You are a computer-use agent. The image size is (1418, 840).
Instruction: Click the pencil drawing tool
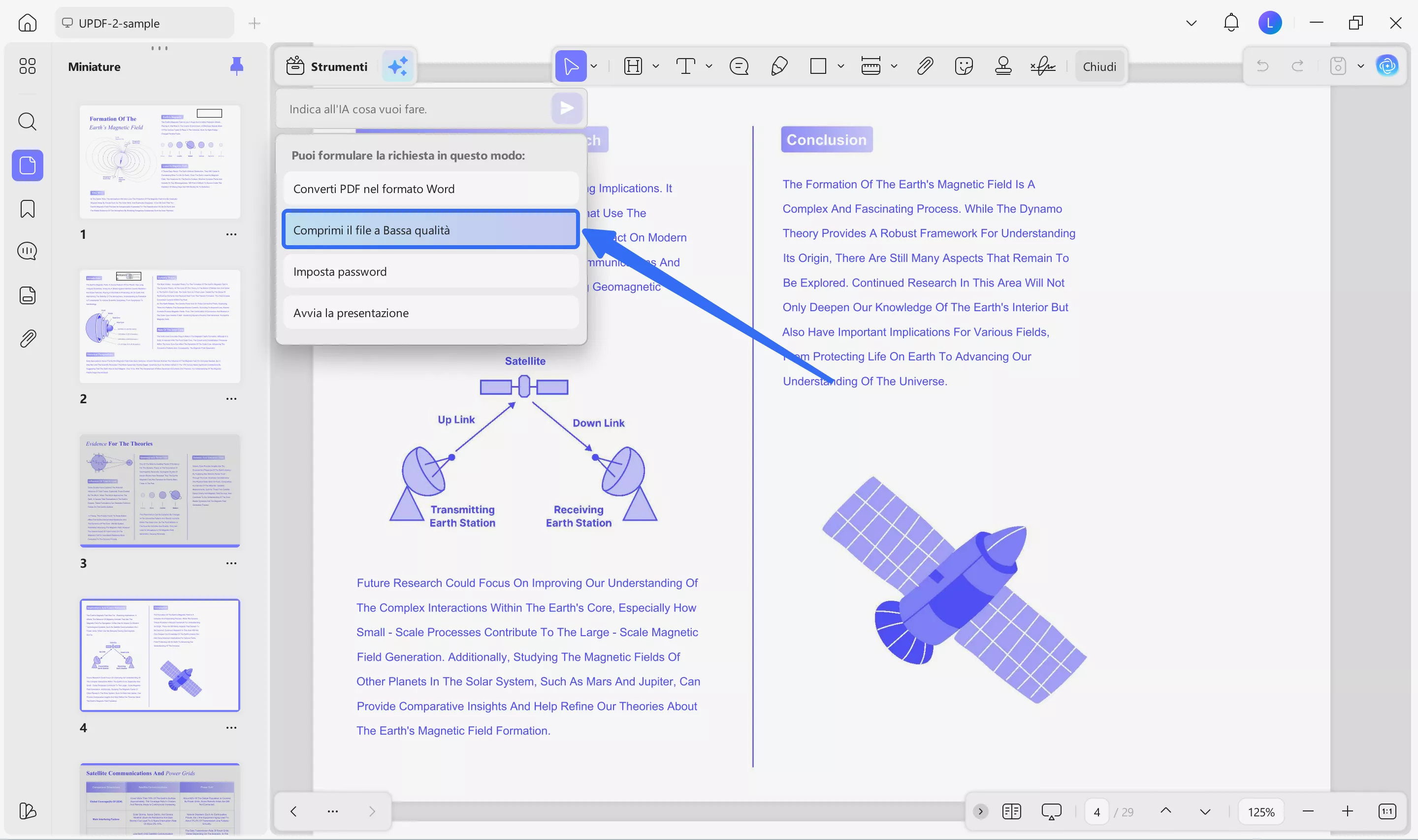click(x=778, y=66)
